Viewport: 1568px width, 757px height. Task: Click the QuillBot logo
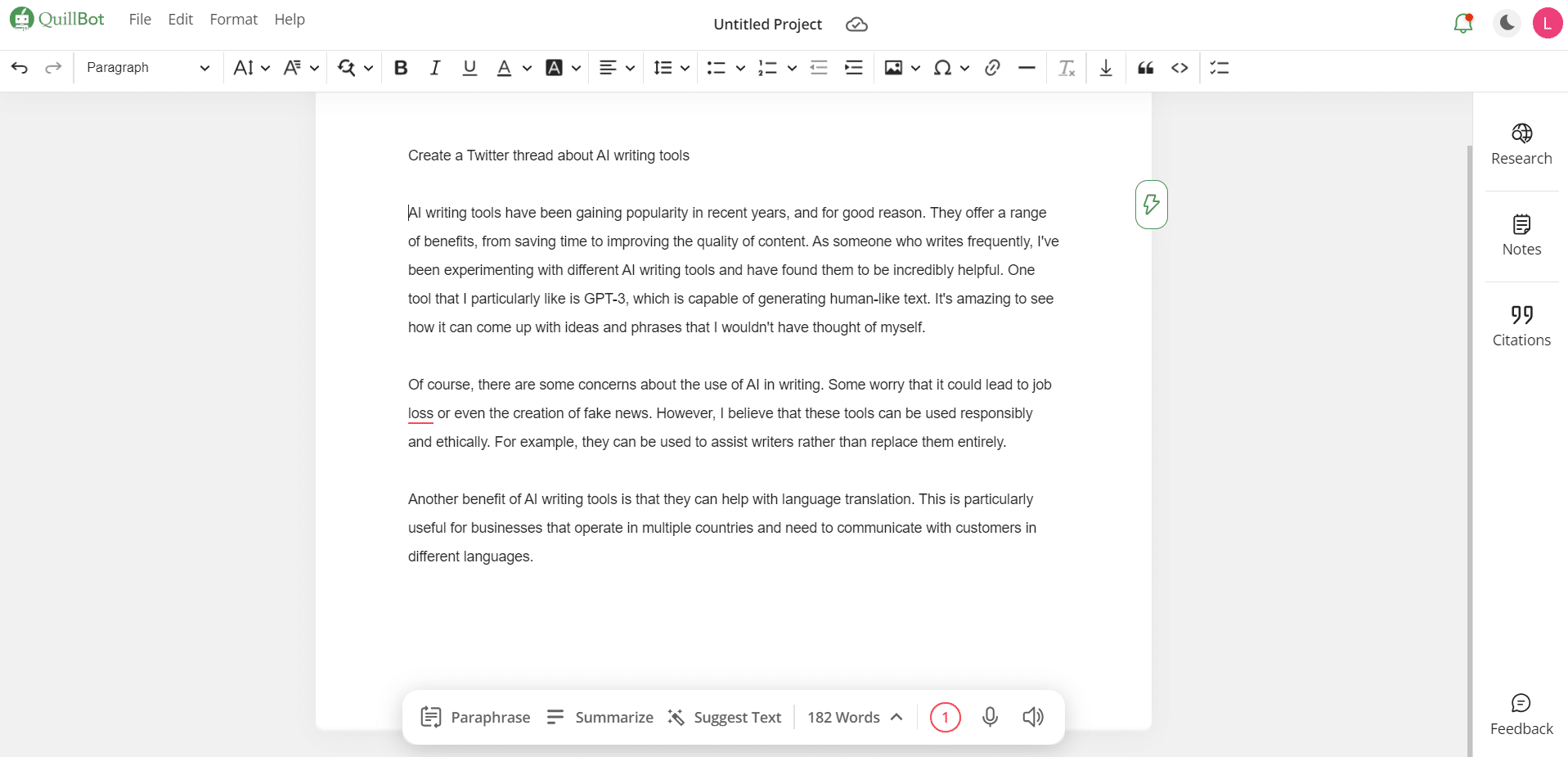[57, 19]
